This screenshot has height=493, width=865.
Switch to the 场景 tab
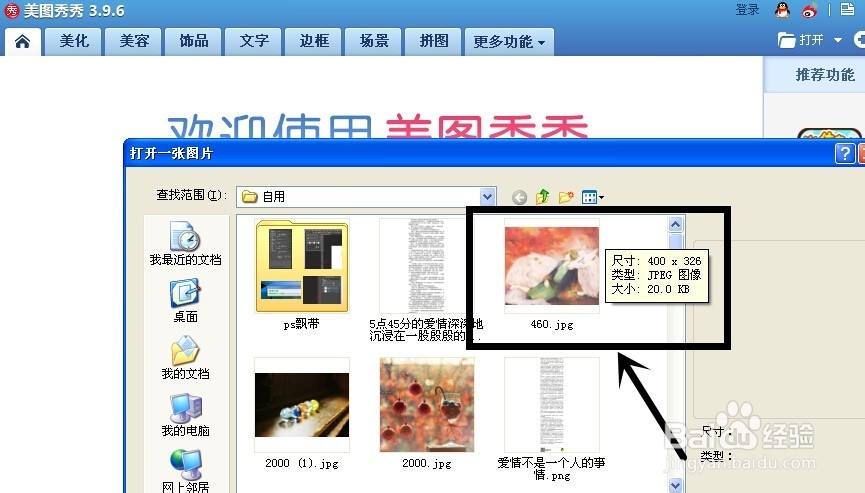click(x=374, y=41)
